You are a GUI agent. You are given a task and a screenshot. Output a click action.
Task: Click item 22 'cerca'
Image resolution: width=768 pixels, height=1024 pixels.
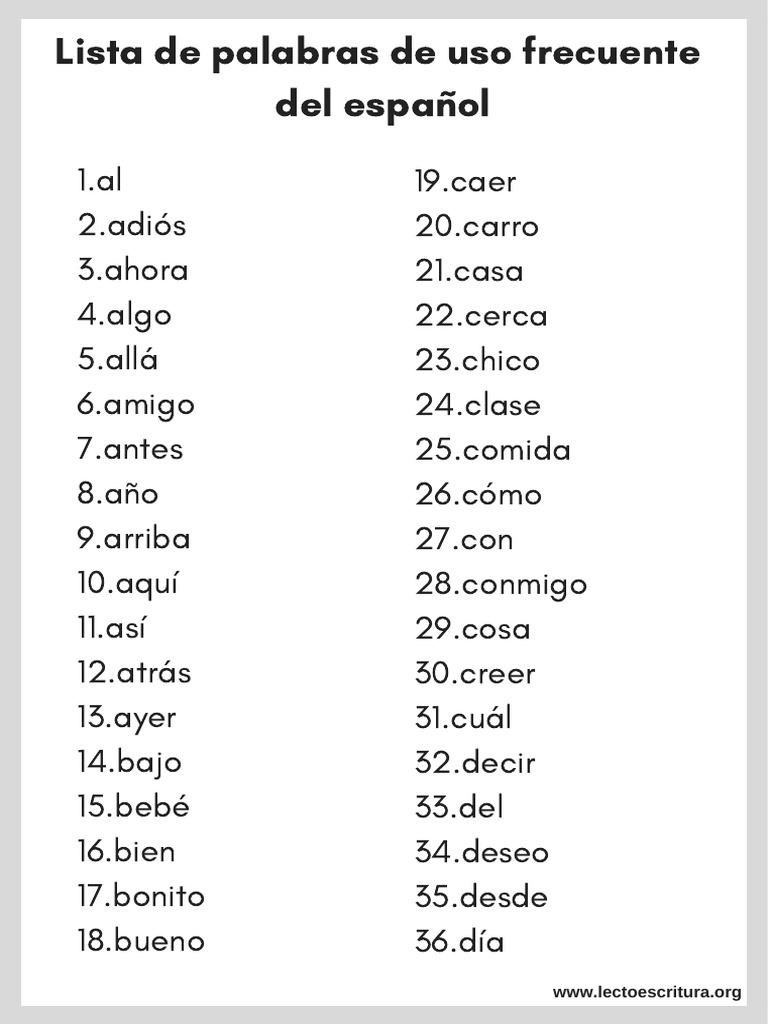coord(504,317)
